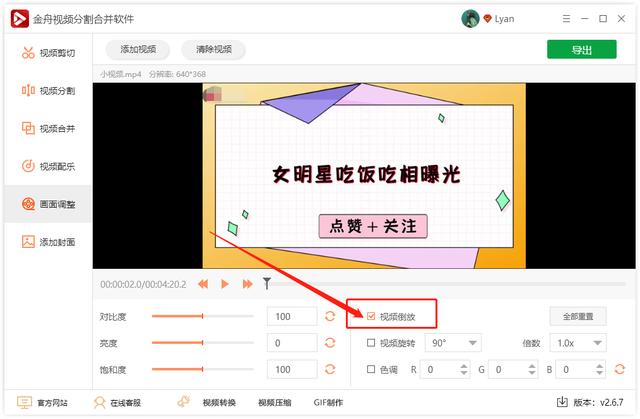Click the rewind playback icon
The image size is (640, 419).
[203, 285]
